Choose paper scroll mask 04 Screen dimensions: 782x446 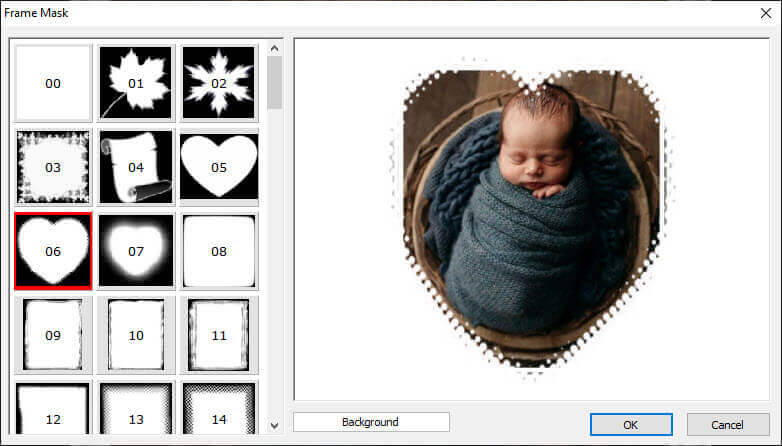(x=136, y=167)
